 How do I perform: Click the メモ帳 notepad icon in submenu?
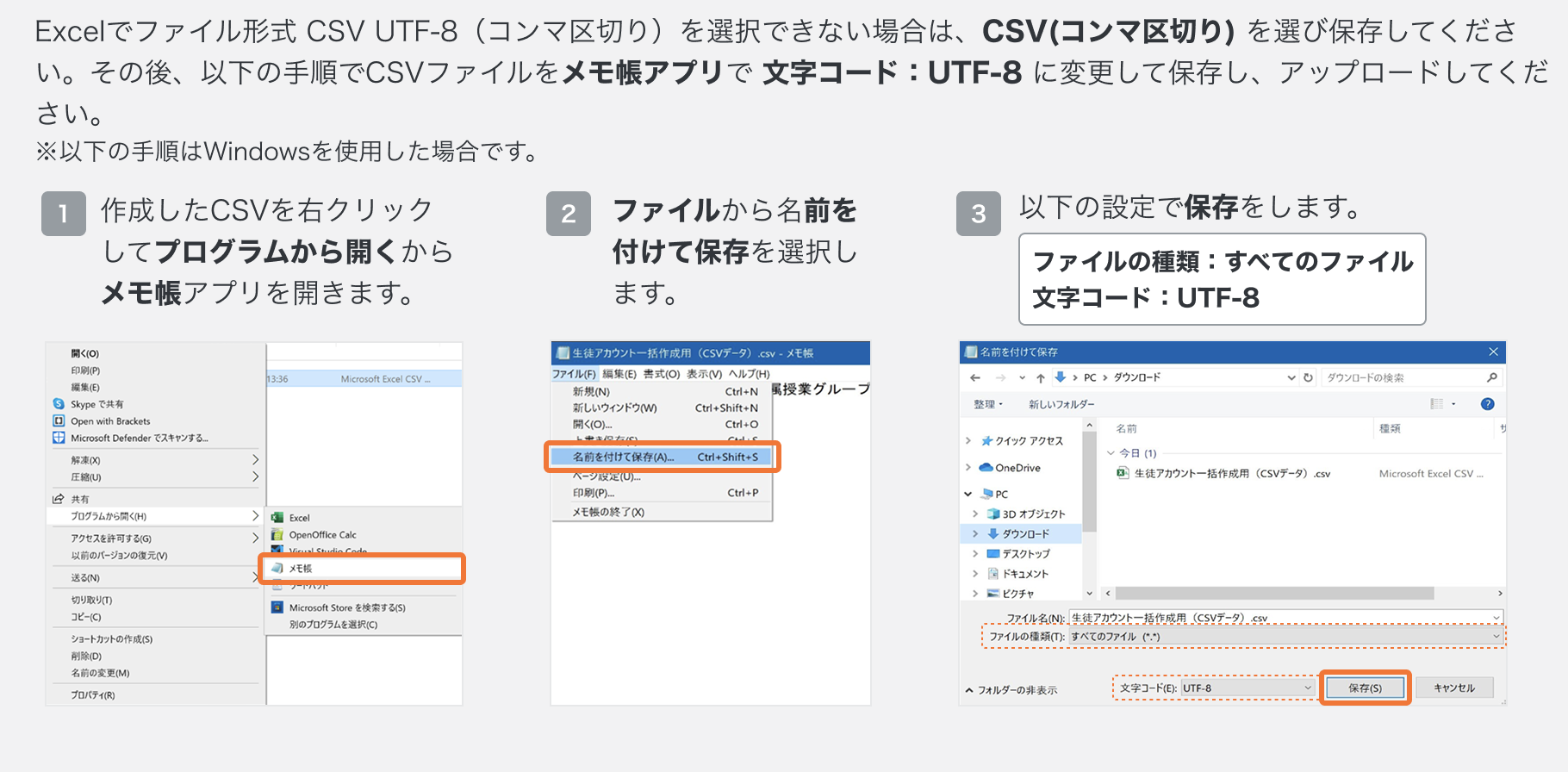pyautogui.click(x=277, y=568)
